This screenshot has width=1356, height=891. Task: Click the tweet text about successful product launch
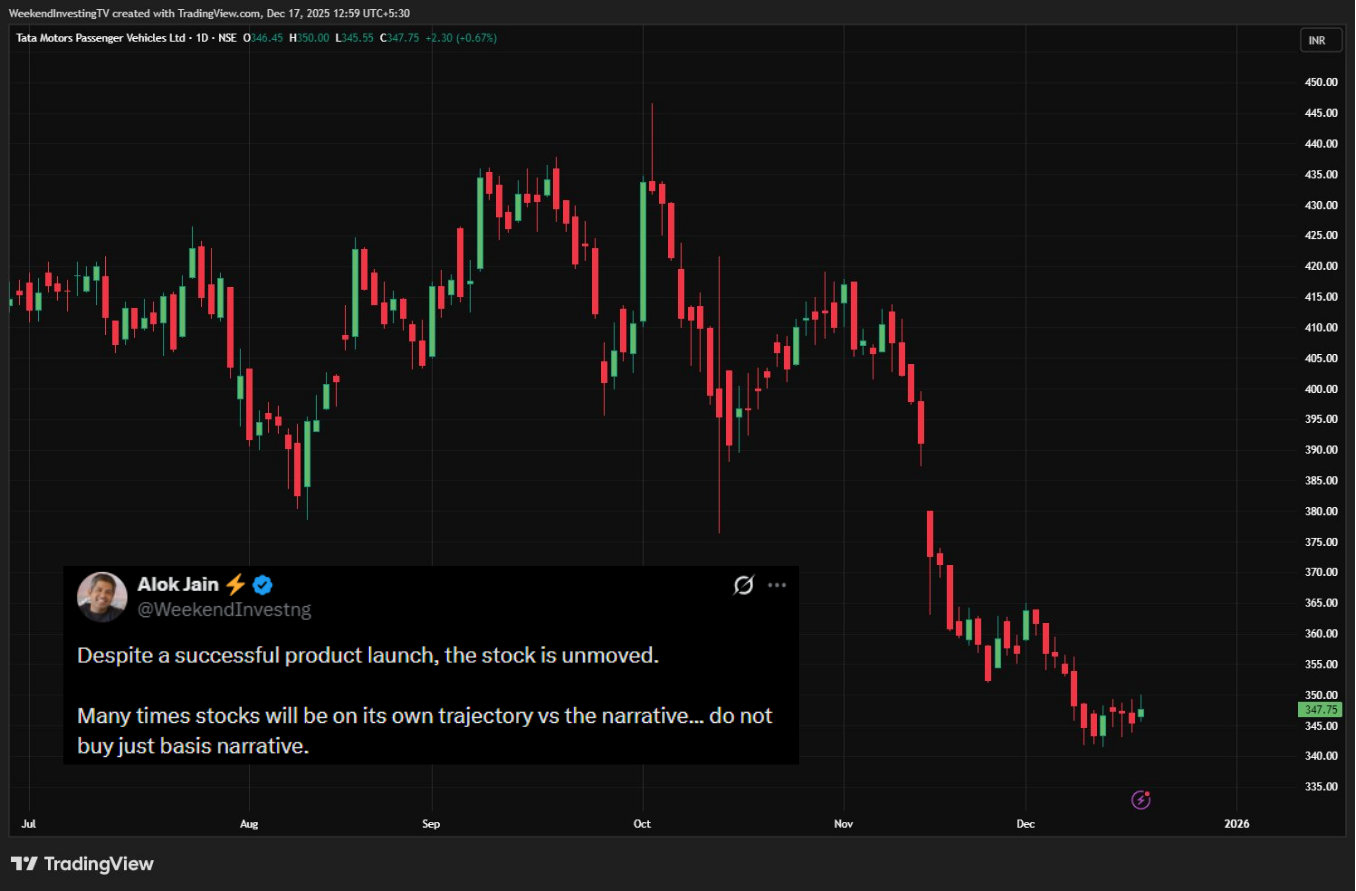pyautogui.click(x=369, y=657)
